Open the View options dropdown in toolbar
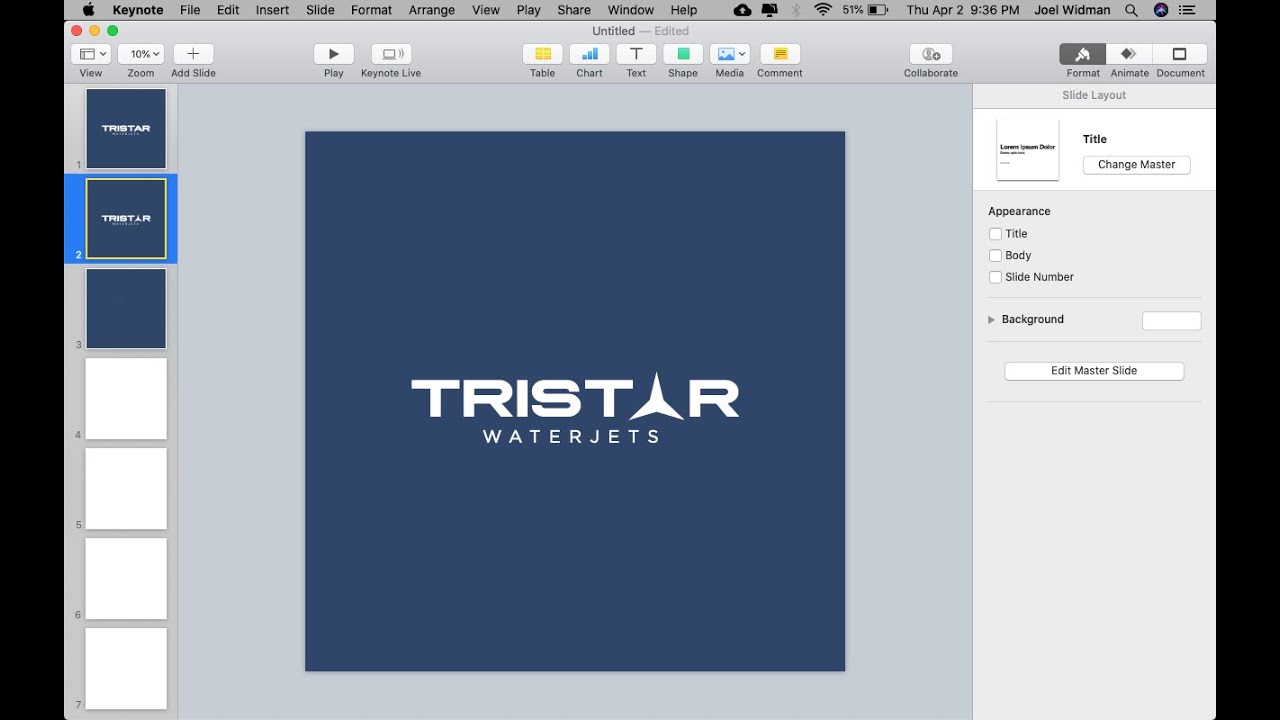The image size is (1280, 720). coord(91,54)
